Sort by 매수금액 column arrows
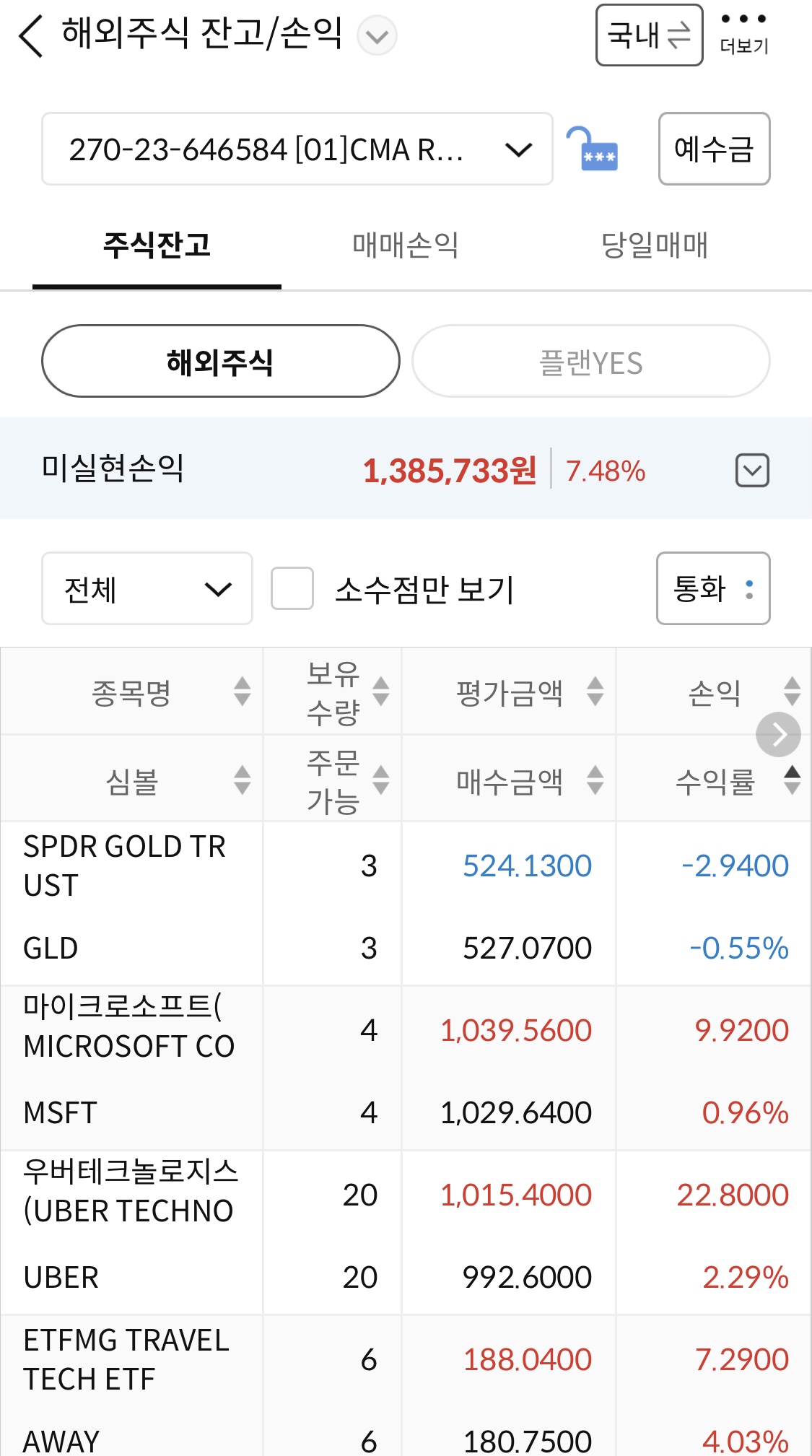 [595, 780]
